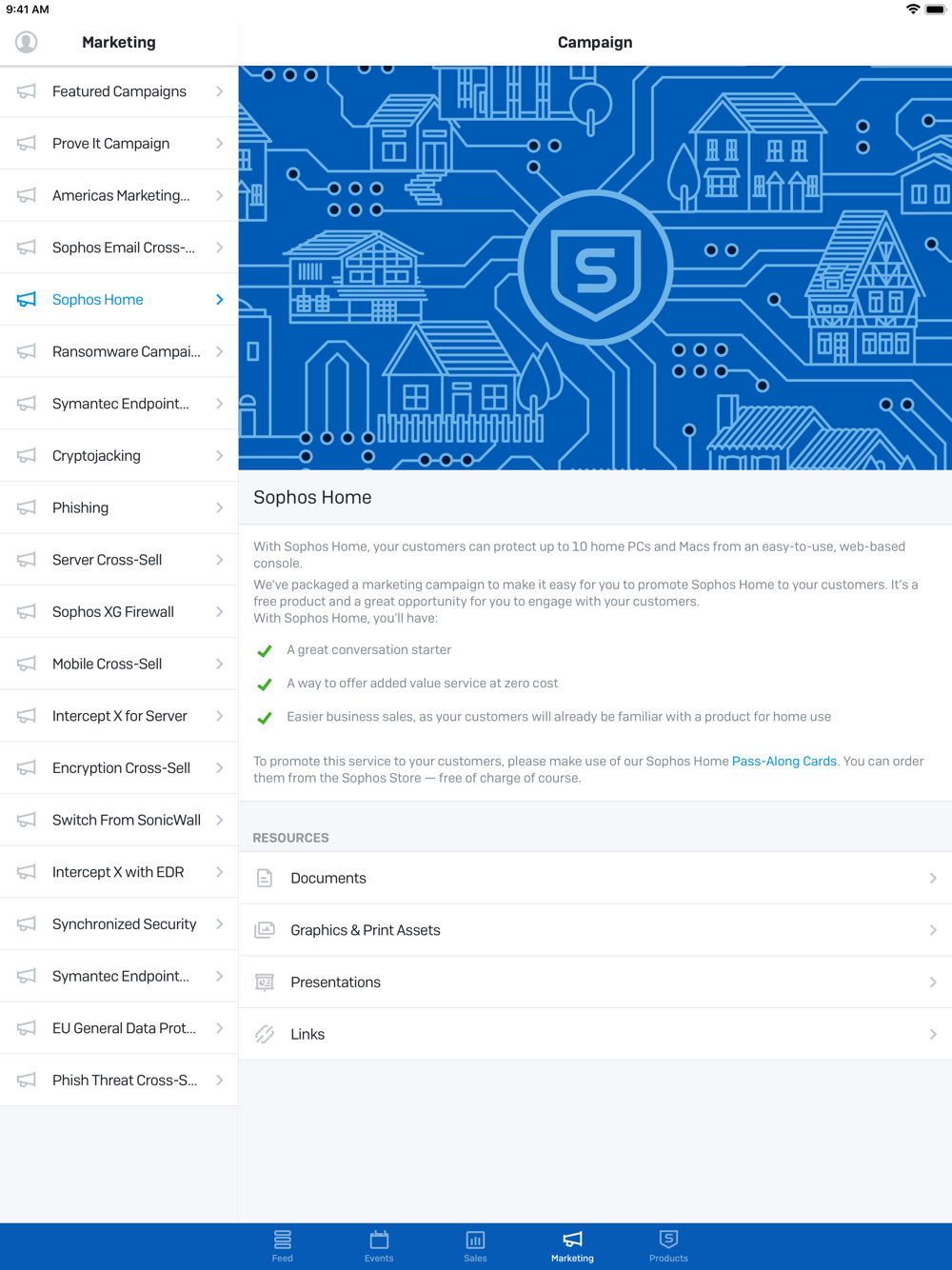Click the Sophos Home heading text

tap(312, 497)
